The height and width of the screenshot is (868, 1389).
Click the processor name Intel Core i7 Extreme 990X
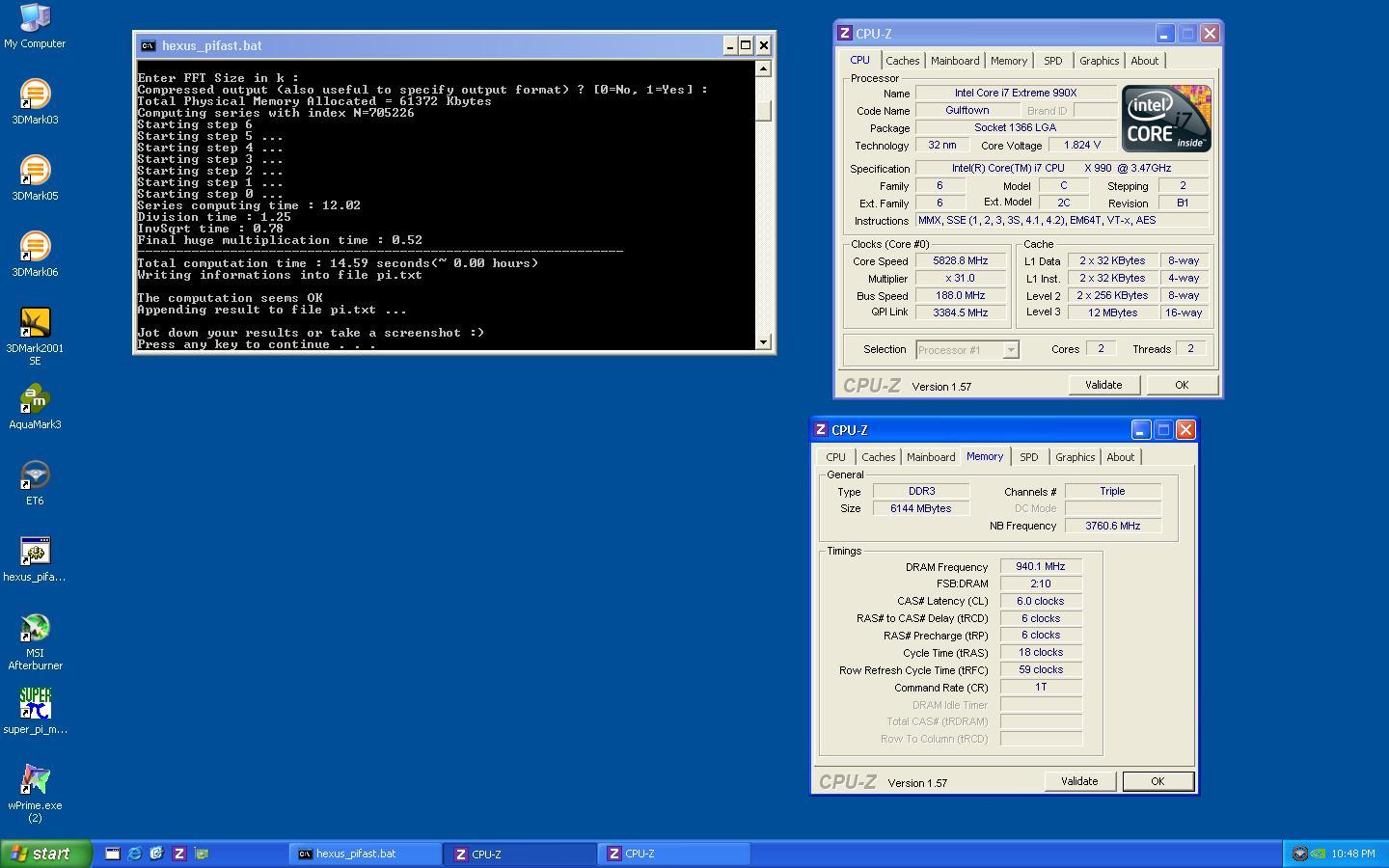coord(1016,94)
